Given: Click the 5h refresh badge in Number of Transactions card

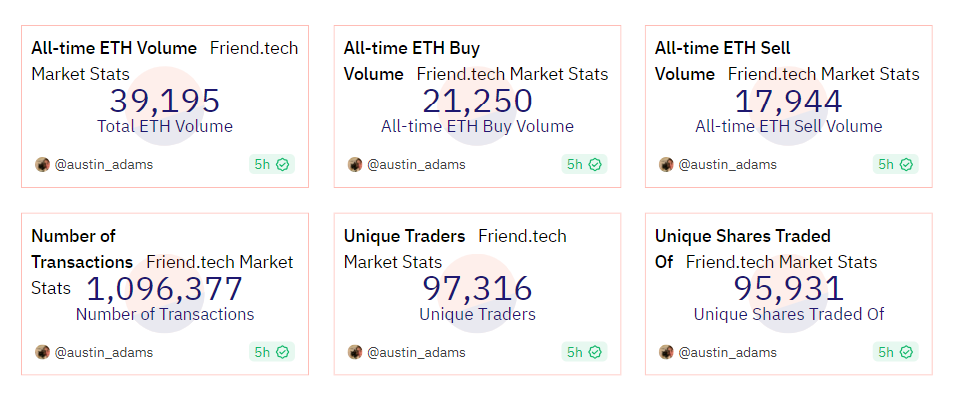Looking at the screenshot, I should (x=272, y=352).
